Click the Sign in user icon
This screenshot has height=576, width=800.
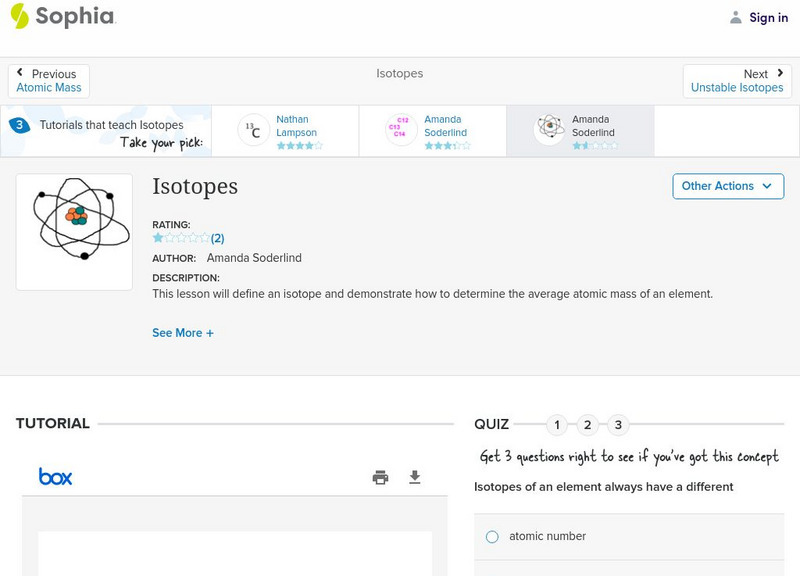tap(736, 17)
